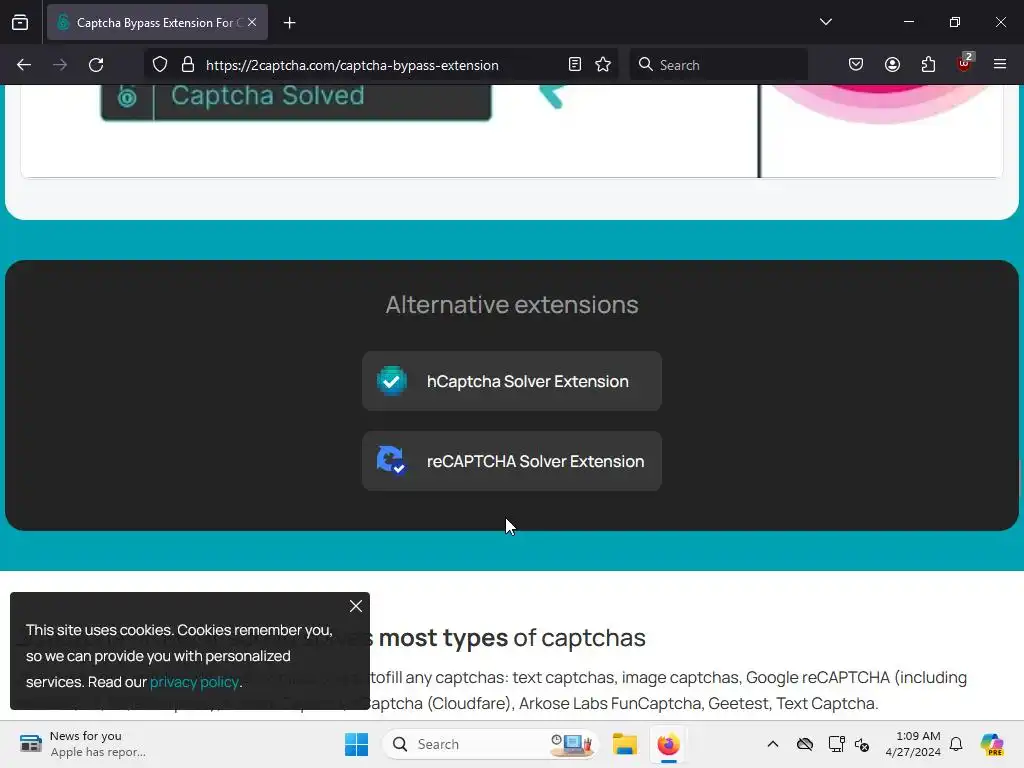Show site security padlock information
Viewport: 1024px width, 768px height.
pos(188,65)
